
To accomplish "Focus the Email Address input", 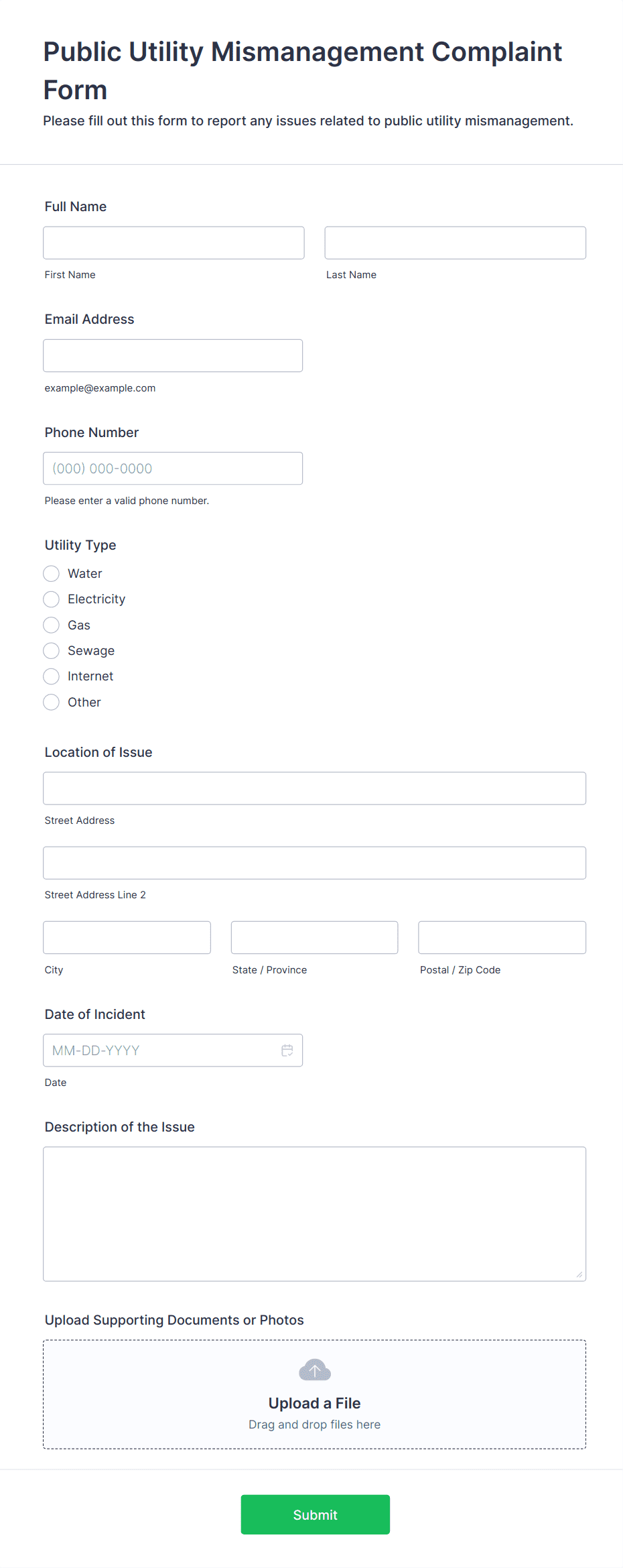I will 173,356.
